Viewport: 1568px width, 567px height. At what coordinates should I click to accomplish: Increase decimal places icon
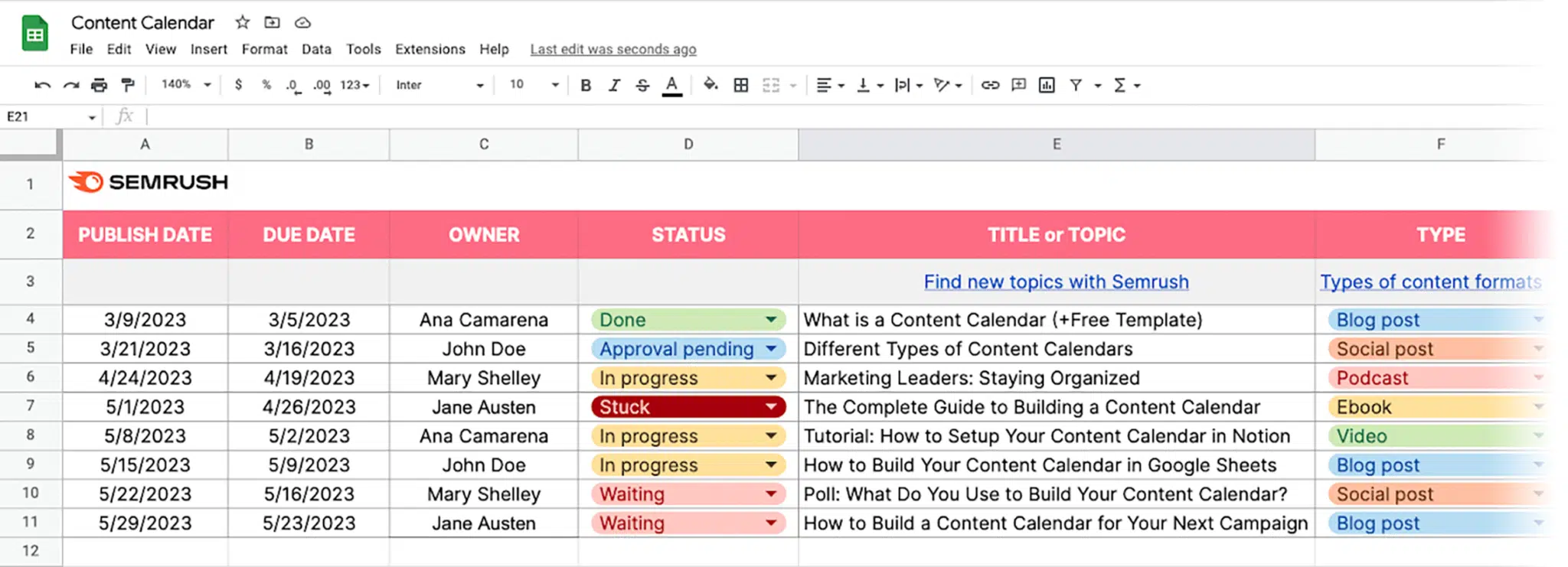pyautogui.click(x=322, y=86)
